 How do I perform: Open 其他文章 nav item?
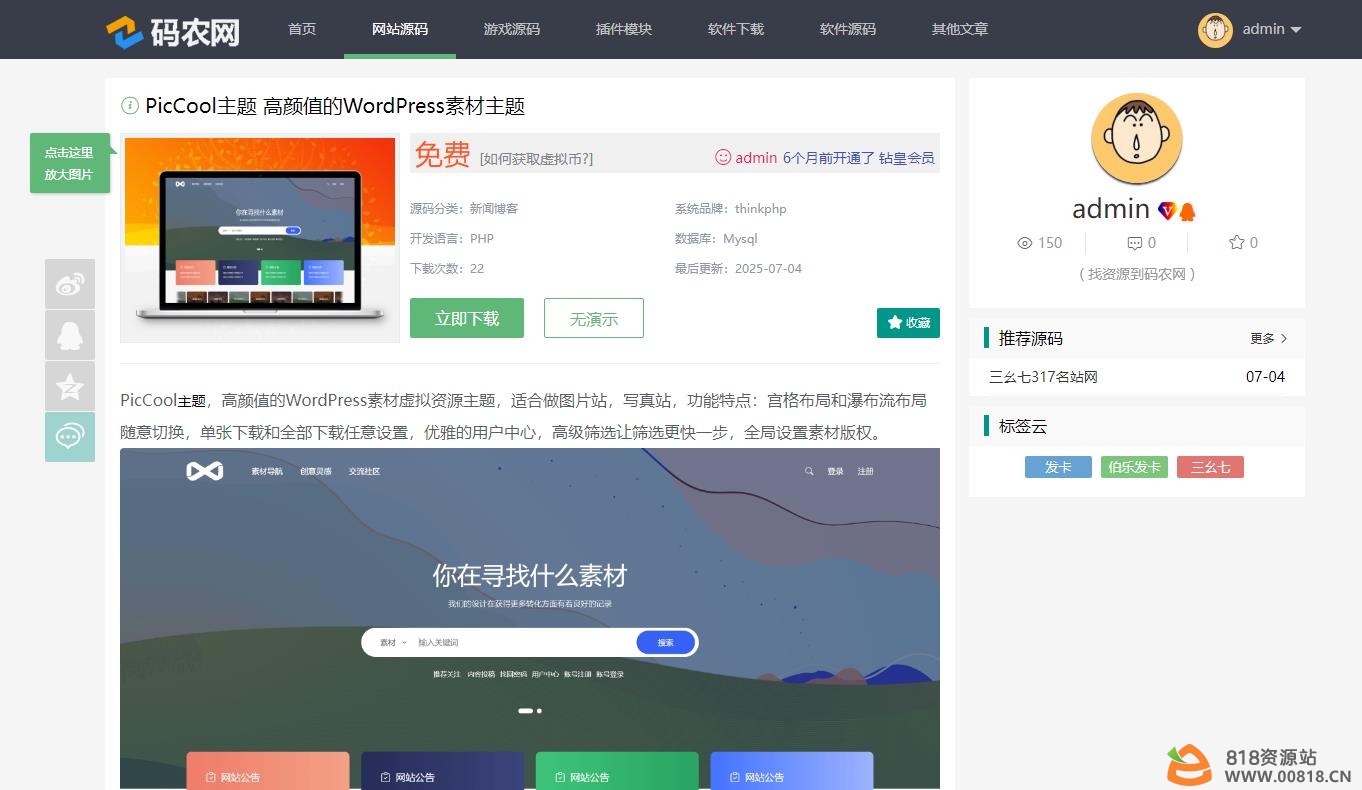(960, 29)
